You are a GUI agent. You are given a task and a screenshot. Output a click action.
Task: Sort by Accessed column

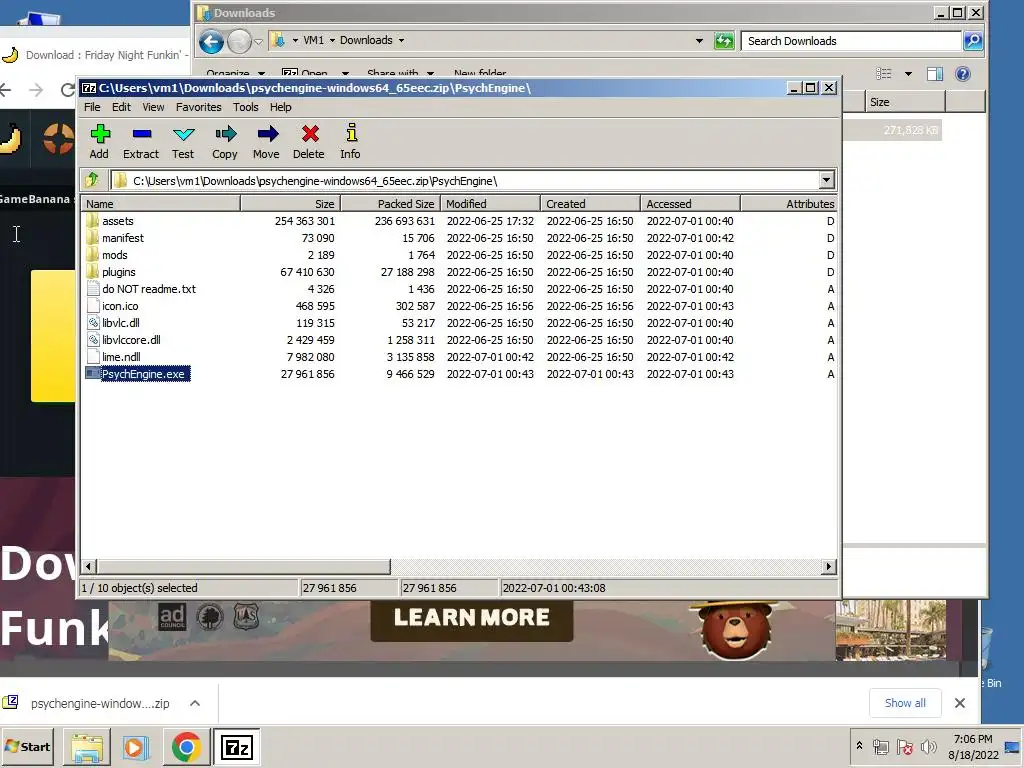[690, 204]
